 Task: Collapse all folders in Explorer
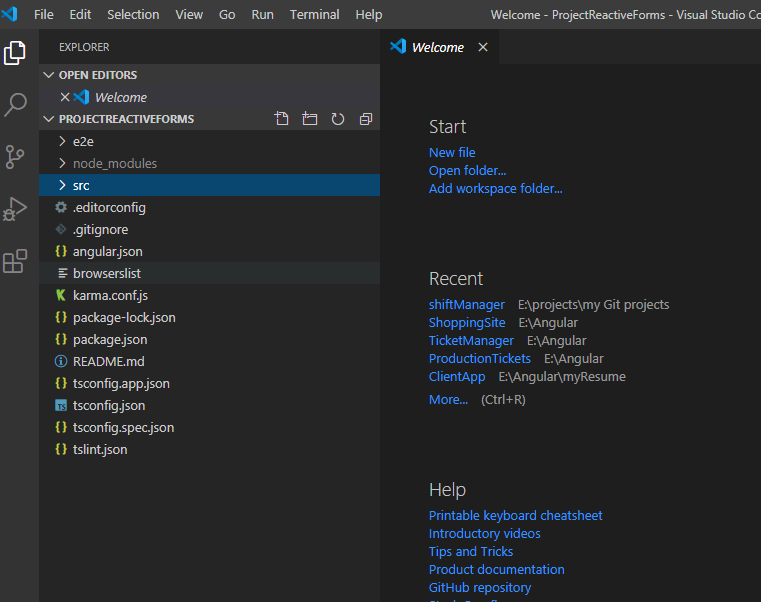(x=366, y=119)
